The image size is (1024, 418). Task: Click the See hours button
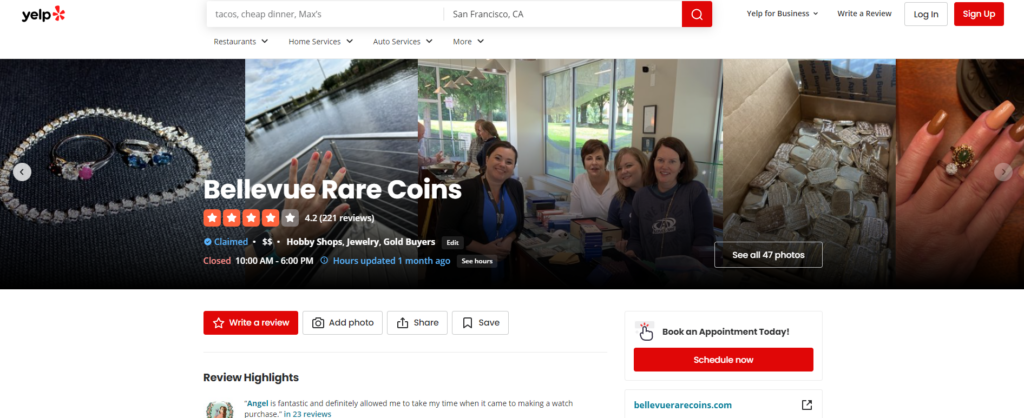(x=477, y=261)
